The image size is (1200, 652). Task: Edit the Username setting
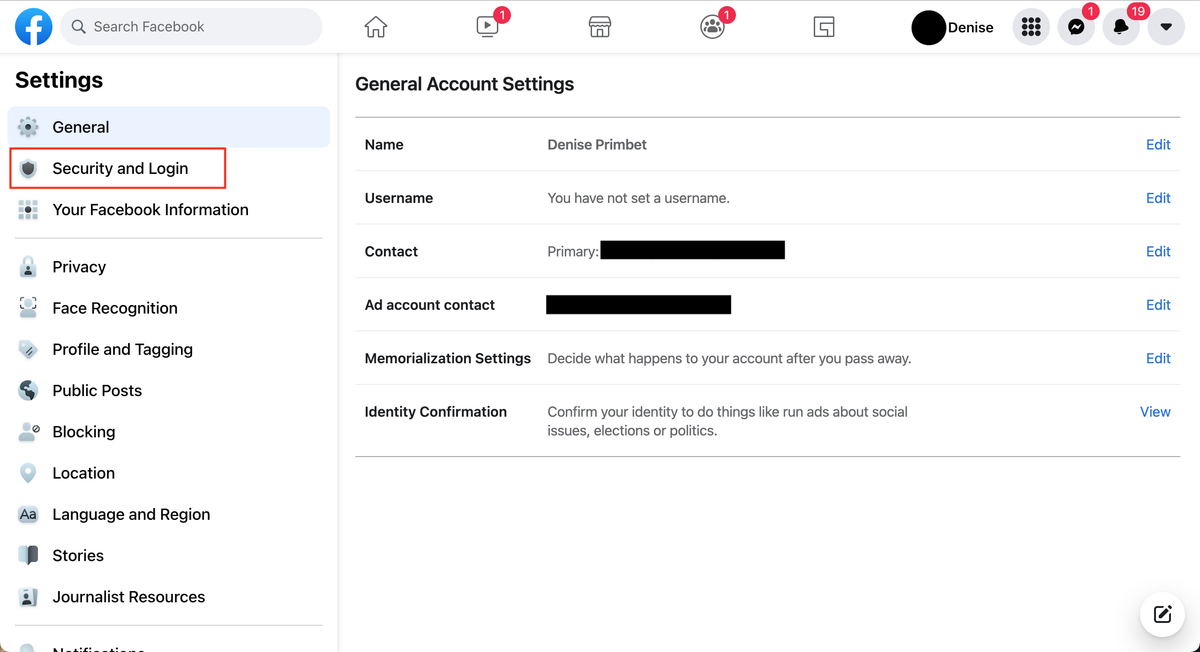[x=1158, y=197]
